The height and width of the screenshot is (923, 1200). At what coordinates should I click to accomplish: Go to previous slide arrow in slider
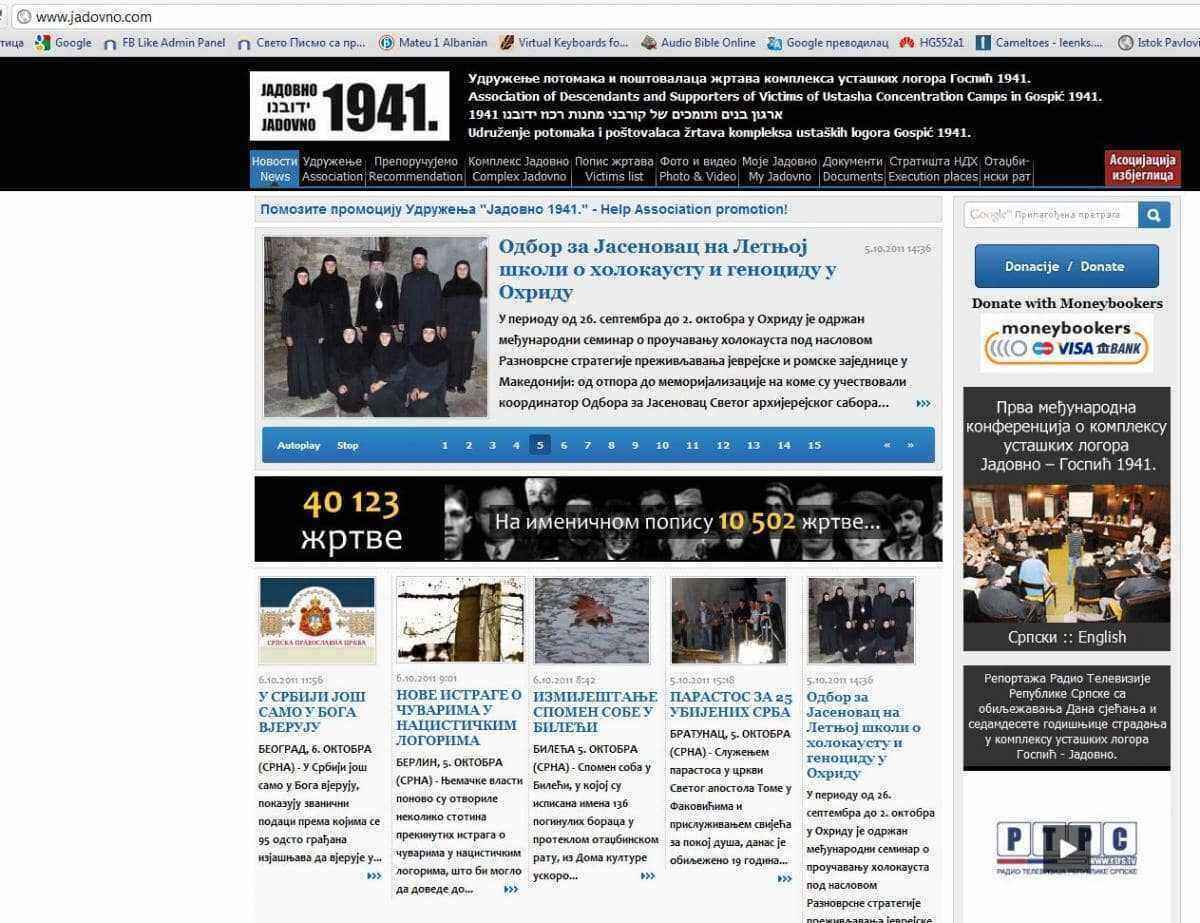pyautogui.click(x=887, y=445)
